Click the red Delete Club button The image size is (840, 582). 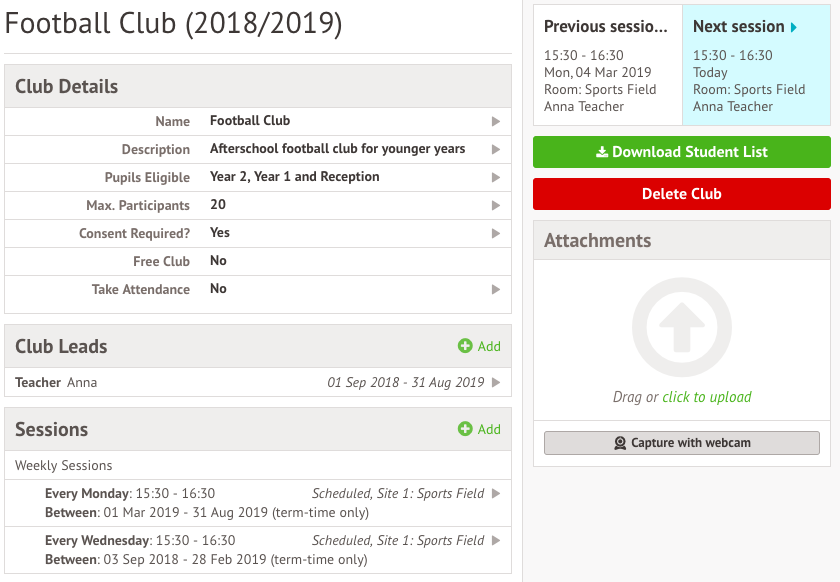click(681, 194)
